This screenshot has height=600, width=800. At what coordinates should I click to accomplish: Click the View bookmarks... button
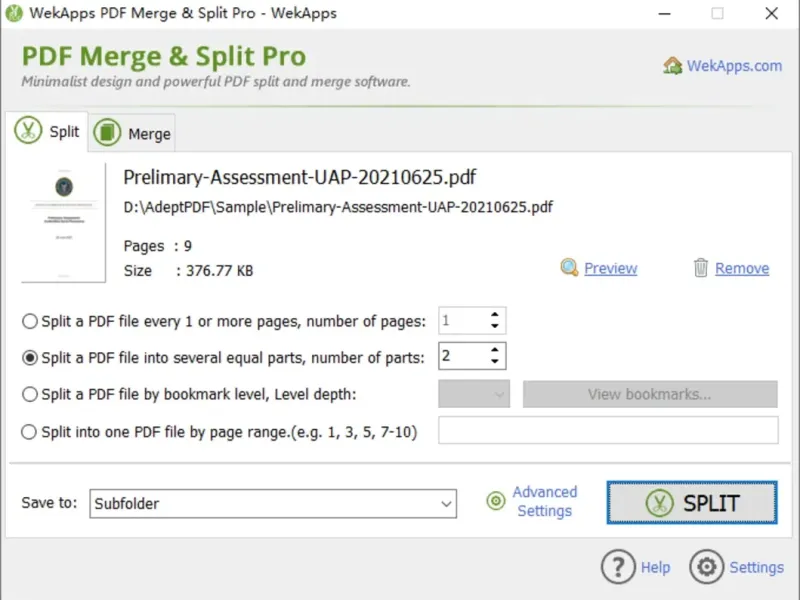(x=649, y=394)
